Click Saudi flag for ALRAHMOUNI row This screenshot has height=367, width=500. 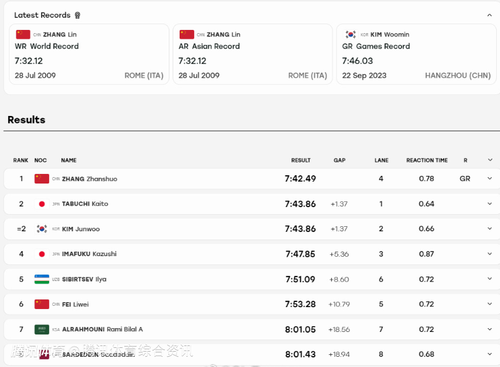click(x=42, y=329)
